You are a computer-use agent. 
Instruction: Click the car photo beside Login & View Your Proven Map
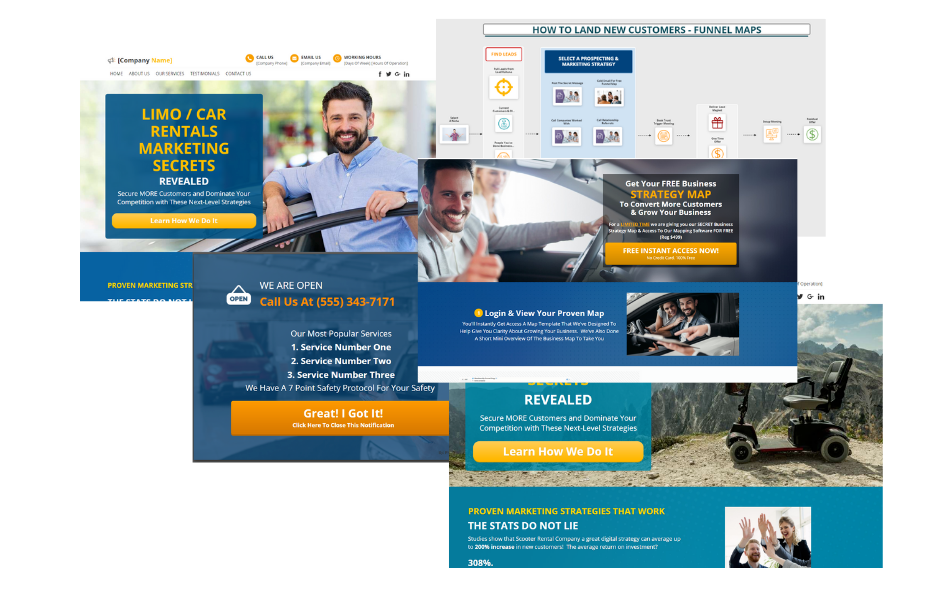tap(683, 324)
